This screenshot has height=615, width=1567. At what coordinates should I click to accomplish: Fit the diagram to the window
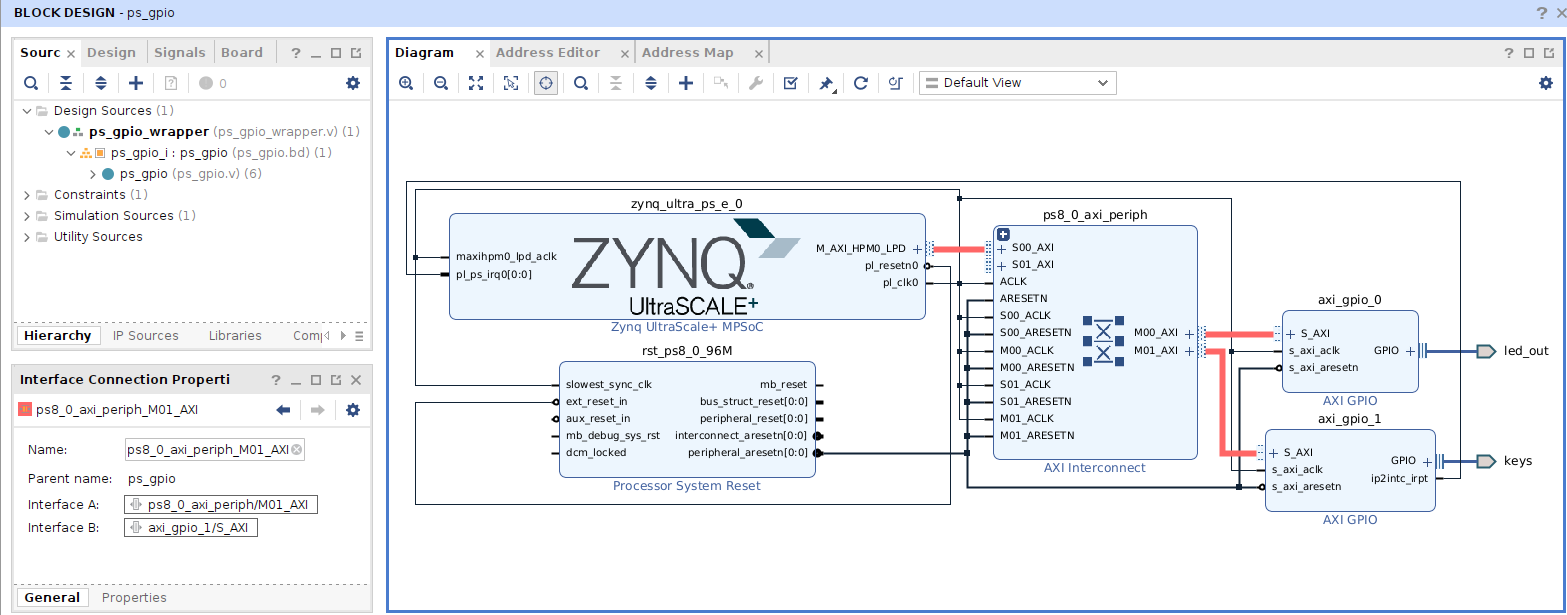click(476, 83)
